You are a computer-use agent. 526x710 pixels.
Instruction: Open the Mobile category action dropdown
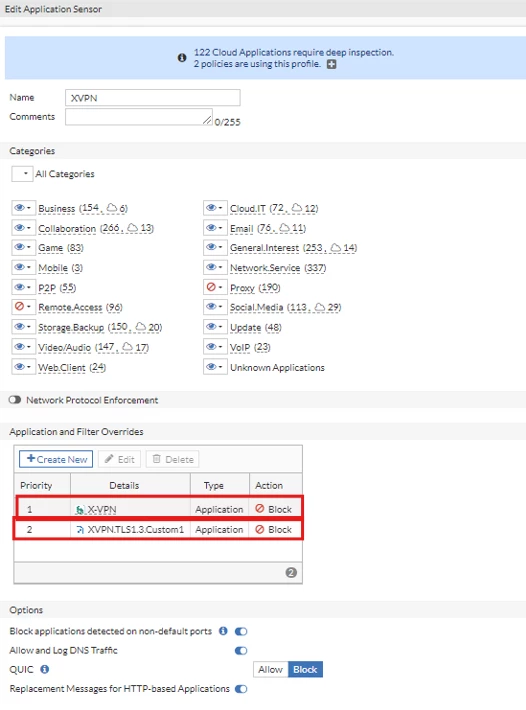pos(24,268)
